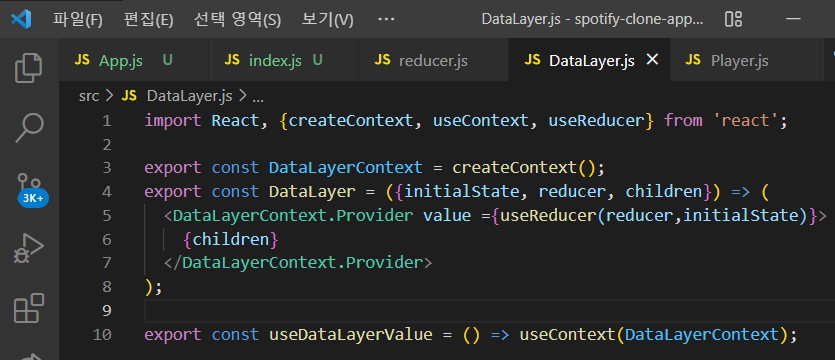Open the Search view in activity bar
The width and height of the screenshot is (835, 360).
[29, 128]
